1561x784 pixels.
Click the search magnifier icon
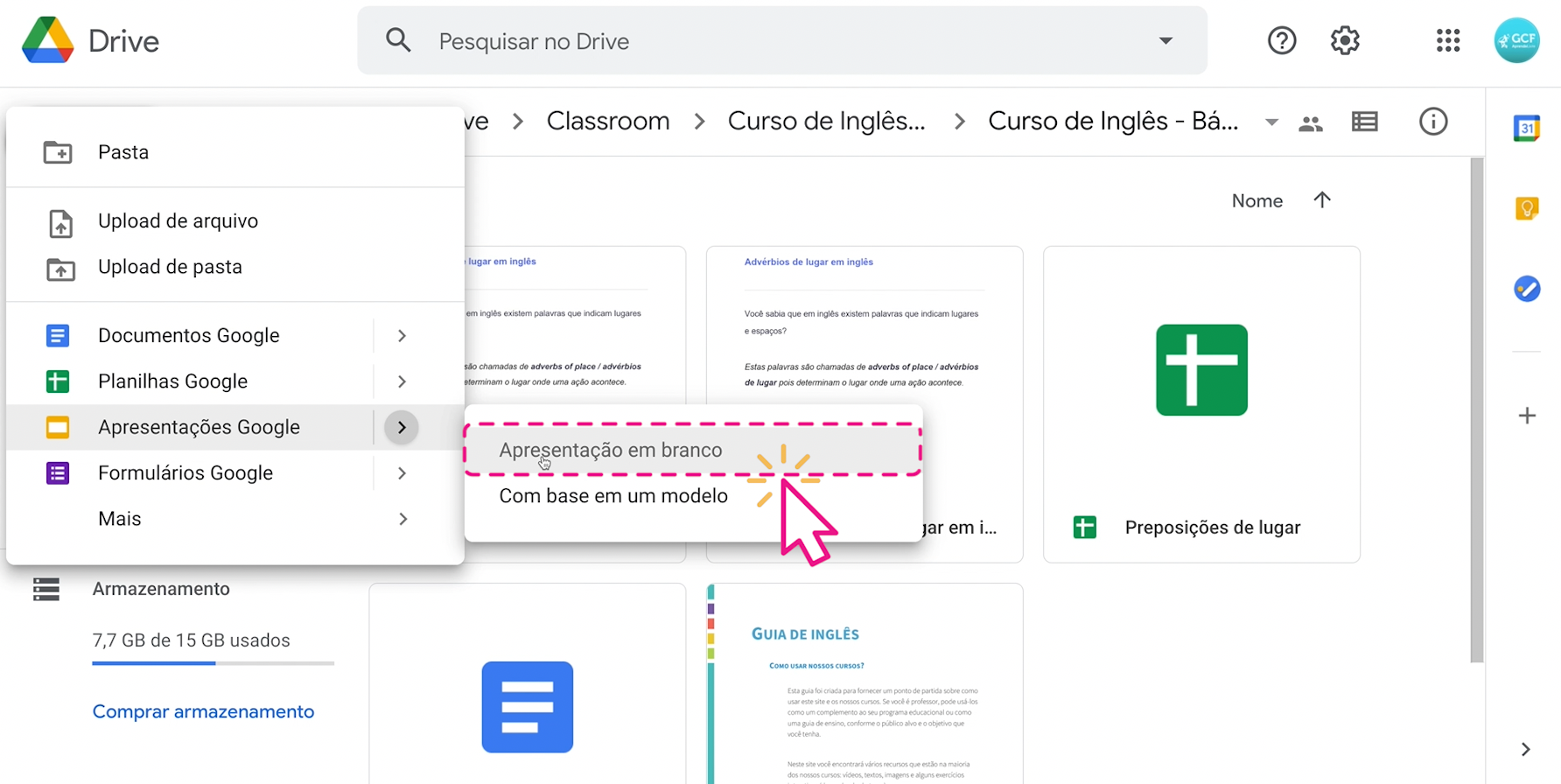[x=398, y=40]
